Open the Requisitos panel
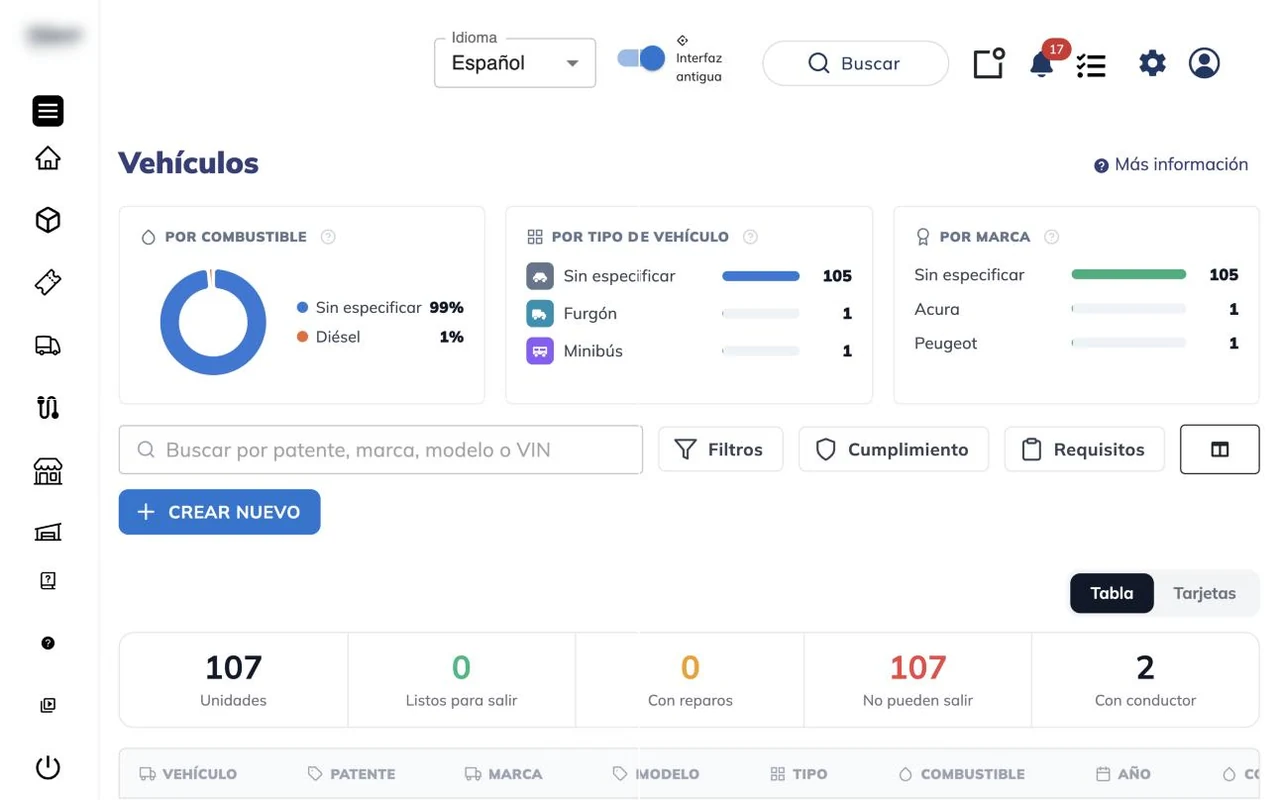 1084,449
